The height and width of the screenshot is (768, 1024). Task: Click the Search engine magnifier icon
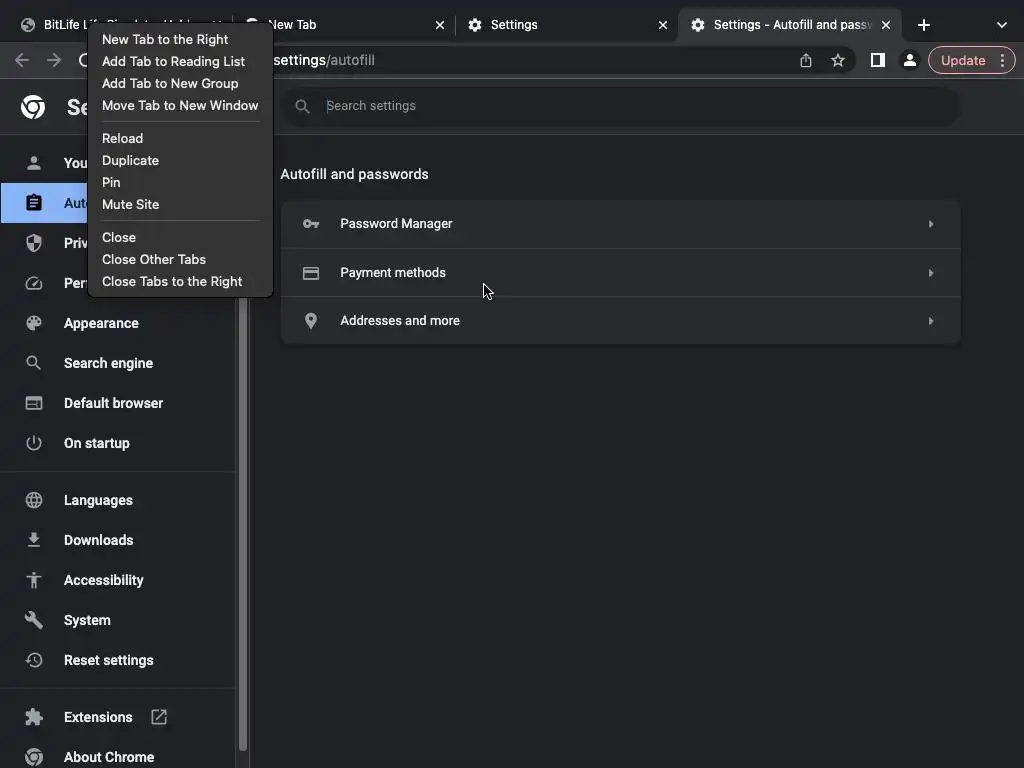34,363
